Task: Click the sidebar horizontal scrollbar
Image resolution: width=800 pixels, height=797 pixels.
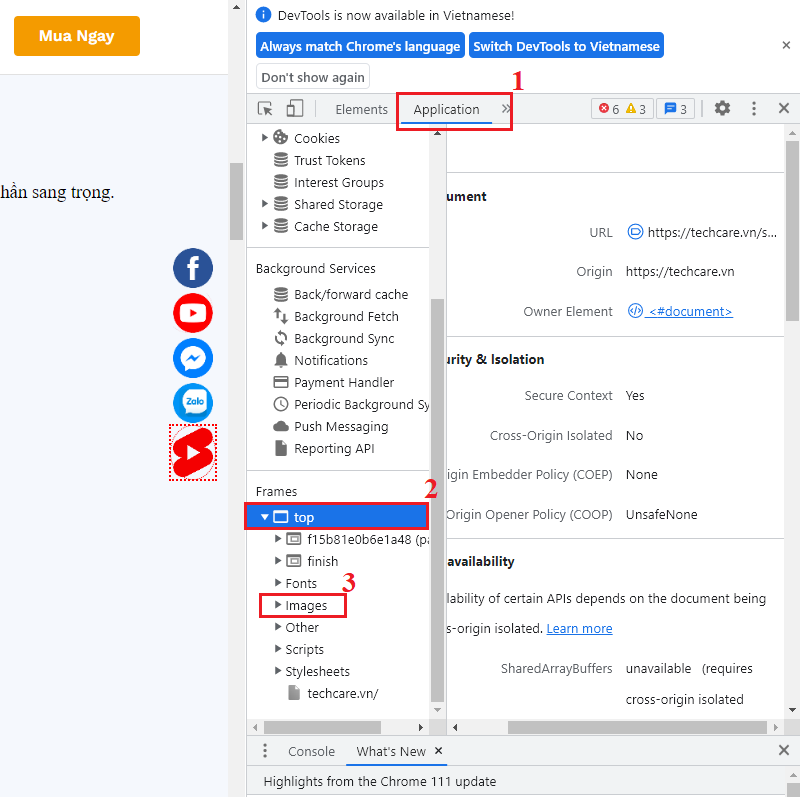Action: point(322,727)
